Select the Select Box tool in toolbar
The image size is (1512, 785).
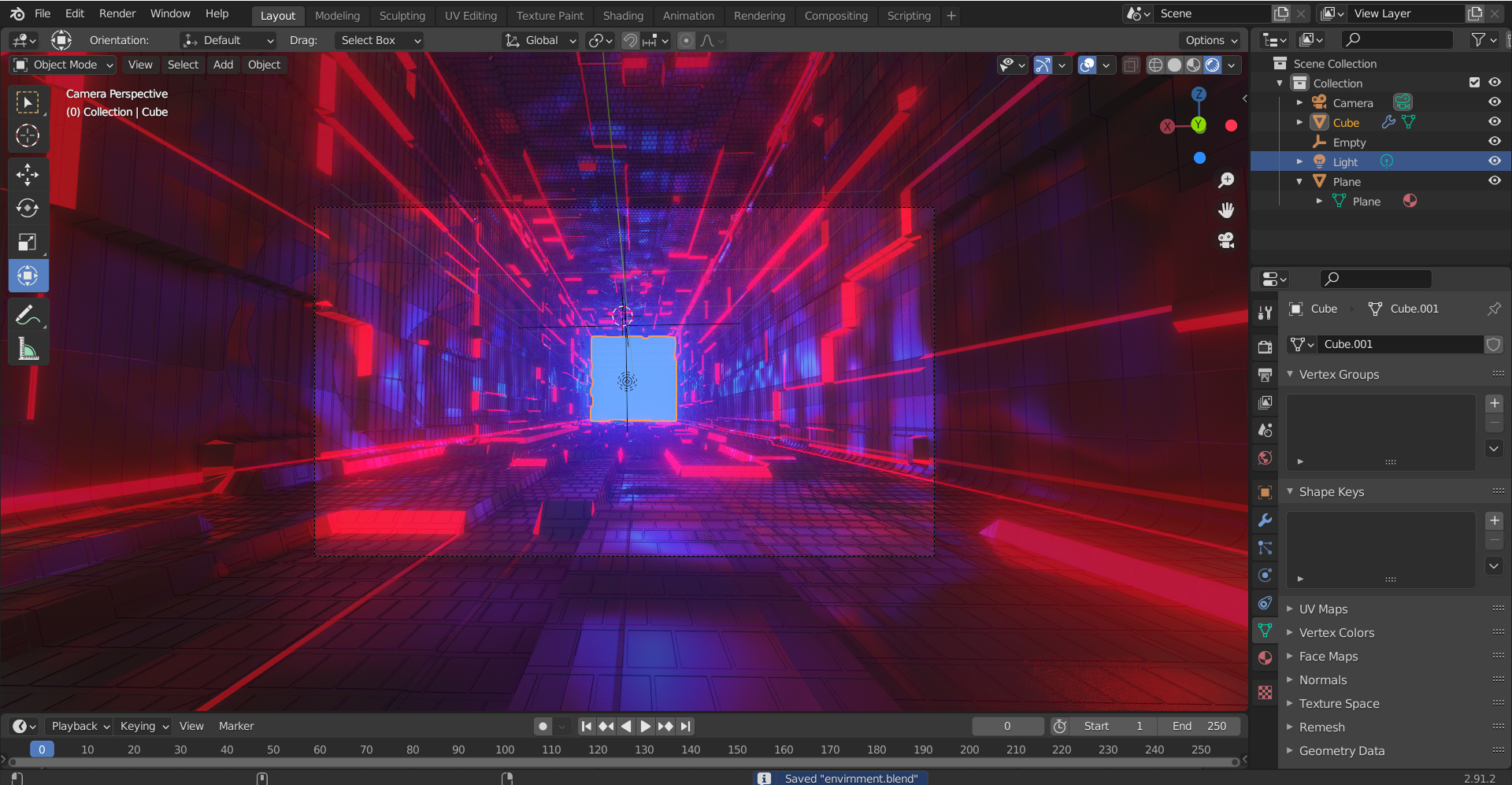point(28,102)
